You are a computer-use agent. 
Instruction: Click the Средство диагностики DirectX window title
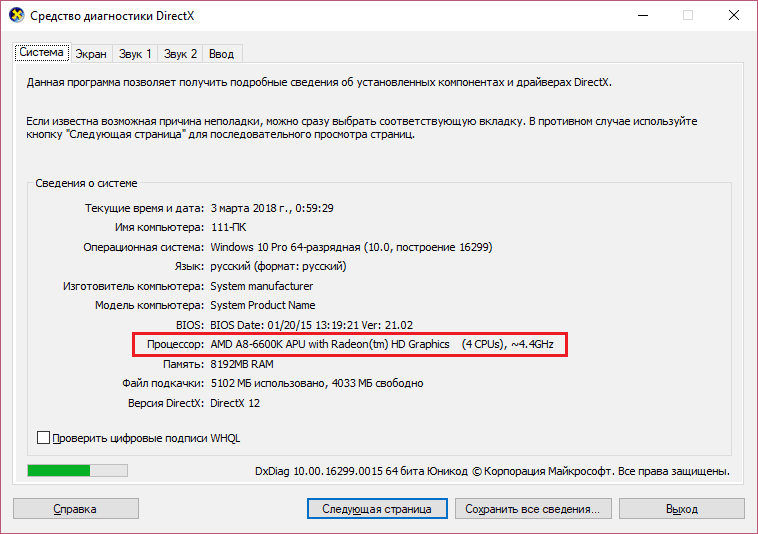click(112, 16)
